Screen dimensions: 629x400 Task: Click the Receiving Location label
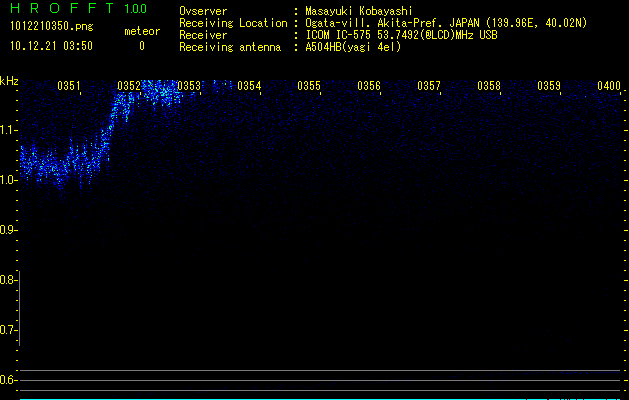(x=233, y=23)
